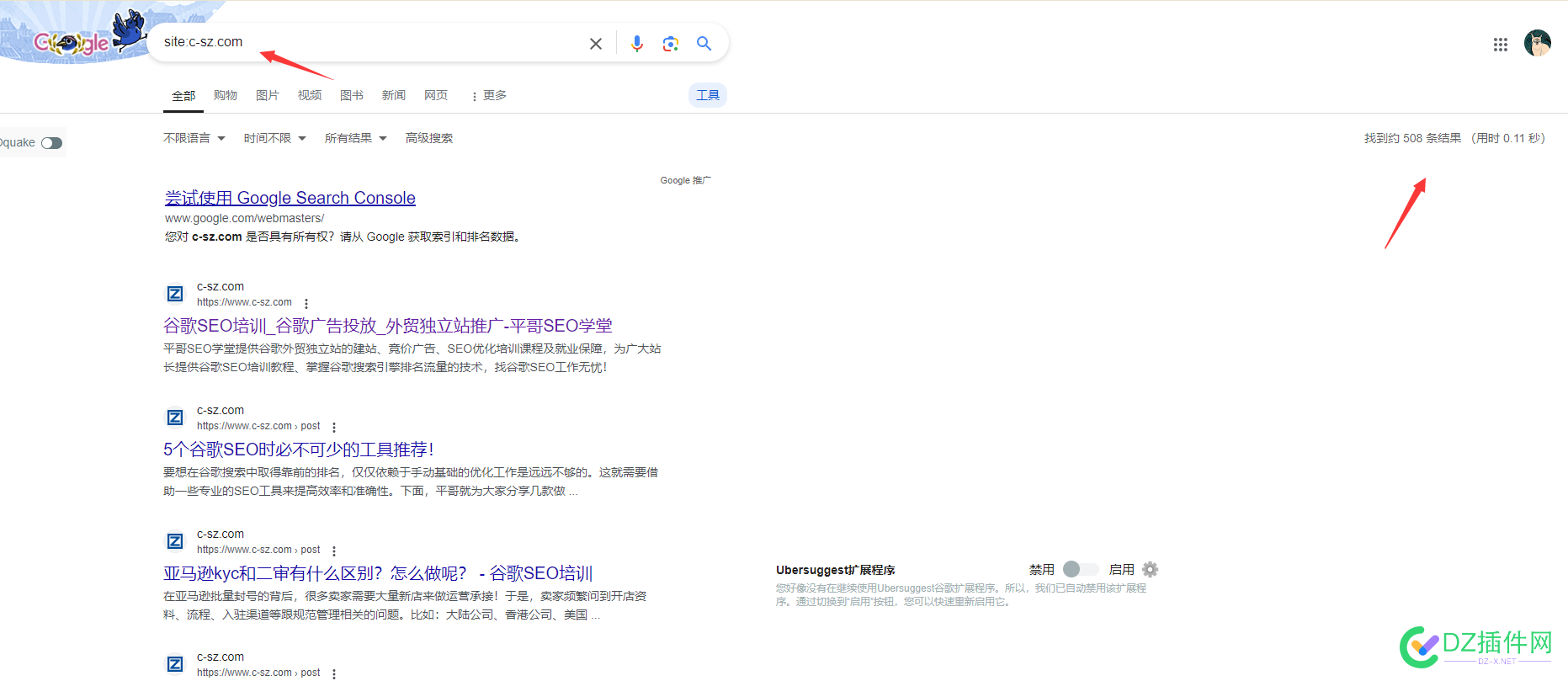Expand the 时间不限 time filter
Image resolution: width=1568 pixels, height=681 pixels.
275,138
